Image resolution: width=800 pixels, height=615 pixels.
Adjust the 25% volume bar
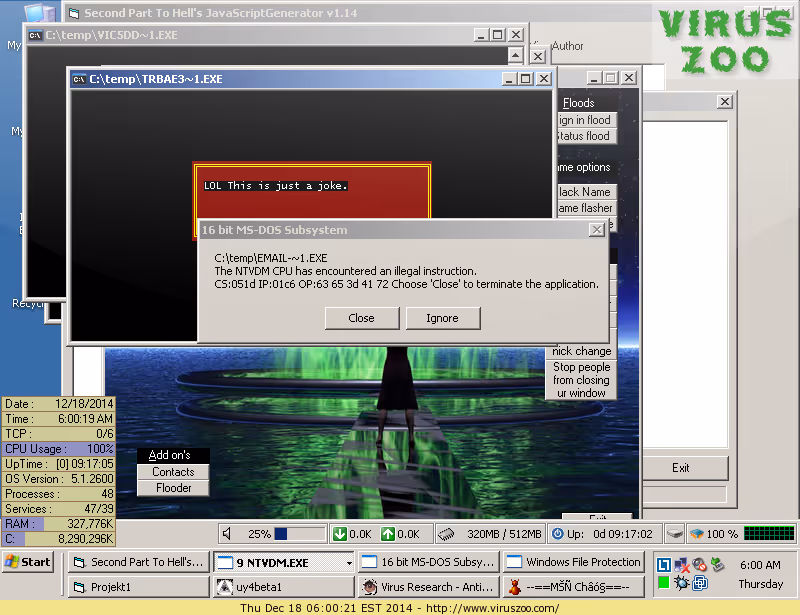(300, 534)
